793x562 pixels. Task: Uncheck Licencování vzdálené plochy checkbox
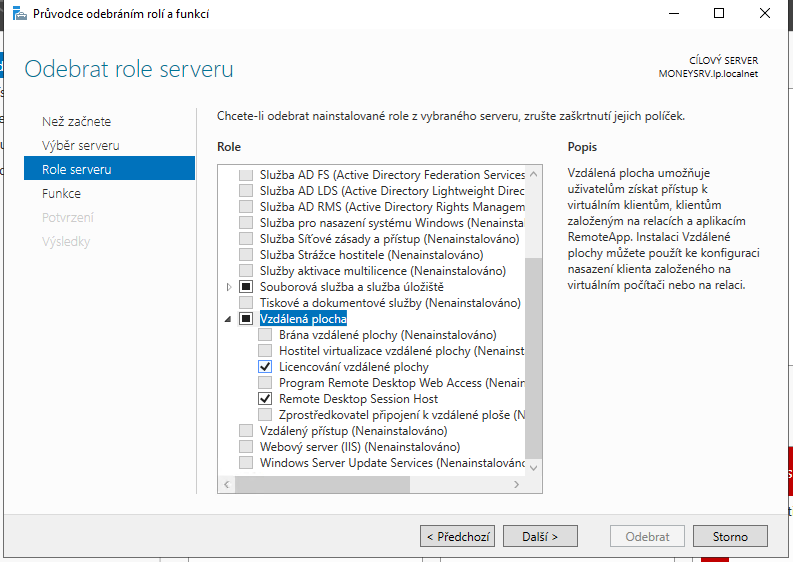coord(265,367)
